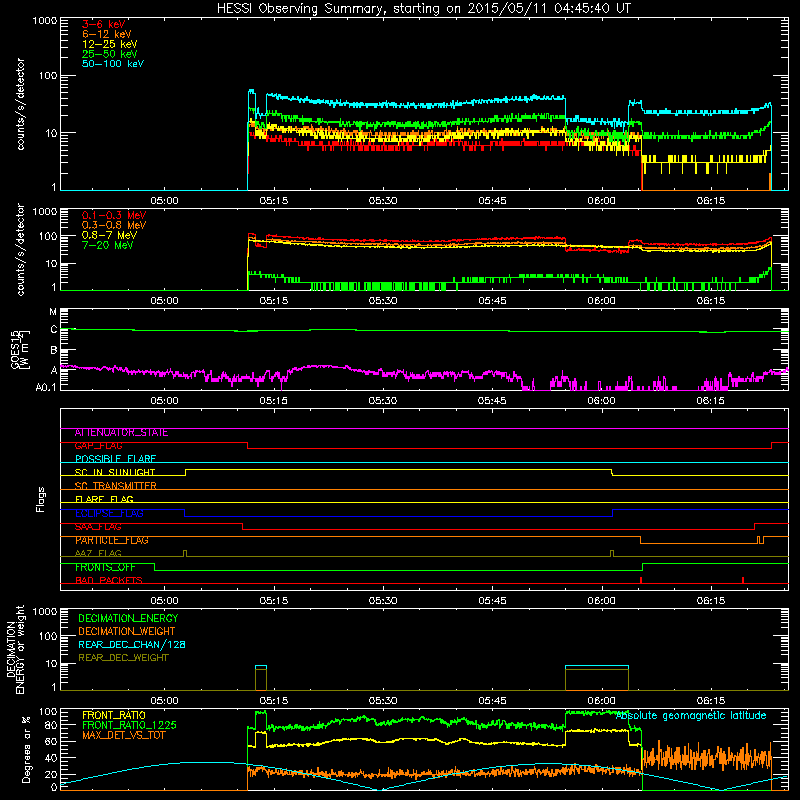Click the GOES15 axis label
Screen dimensions: 800x800
pos(20,349)
